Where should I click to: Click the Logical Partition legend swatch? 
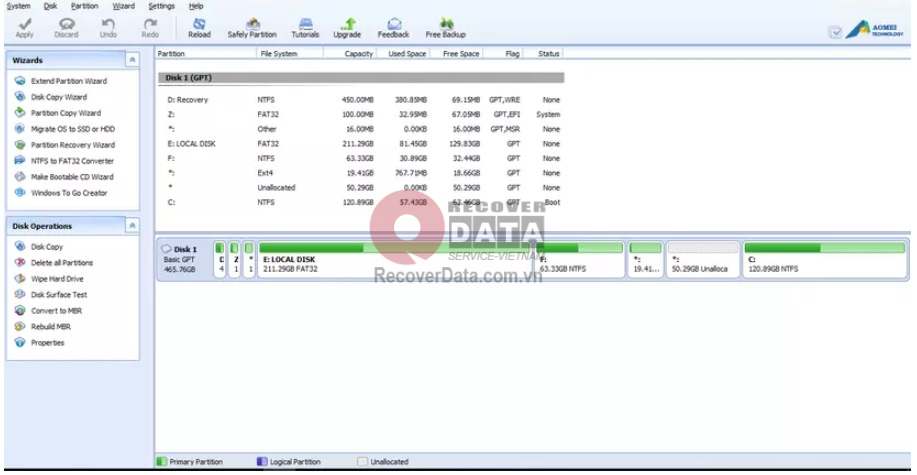(x=262, y=462)
